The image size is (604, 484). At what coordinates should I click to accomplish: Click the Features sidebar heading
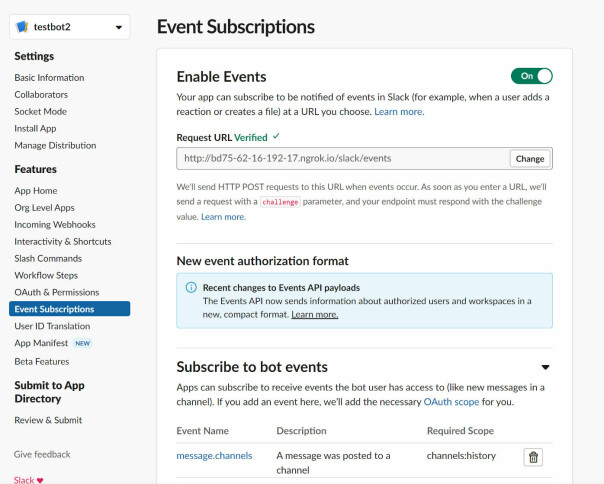click(35, 169)
